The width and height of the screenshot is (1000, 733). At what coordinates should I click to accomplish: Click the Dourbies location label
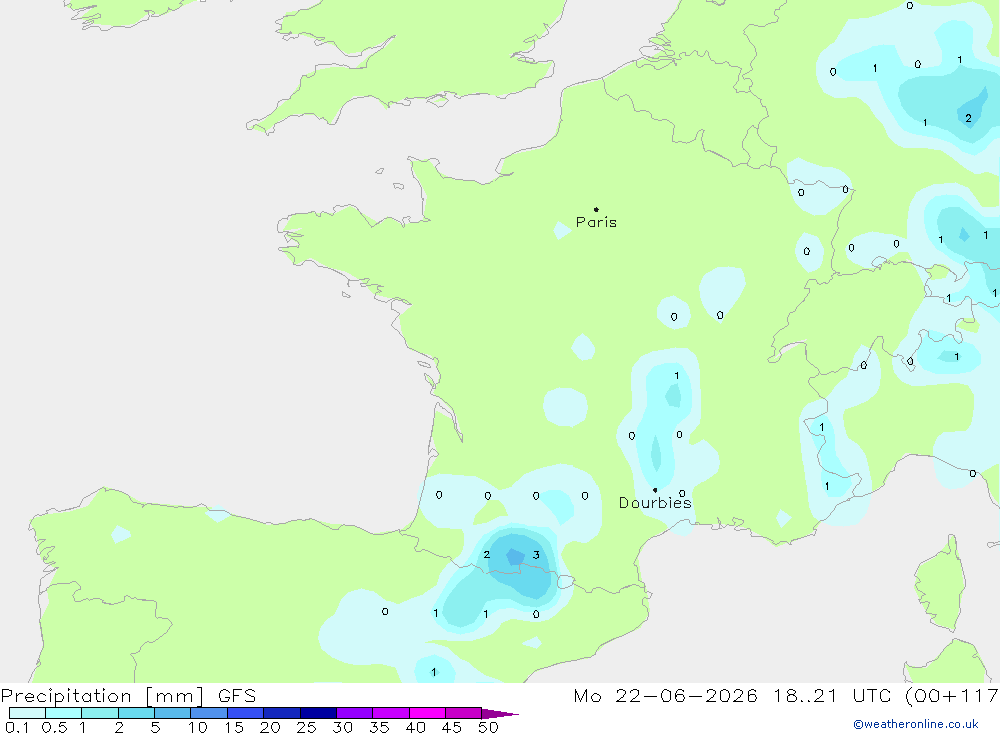pyautogui.click(x=655, y=503)
